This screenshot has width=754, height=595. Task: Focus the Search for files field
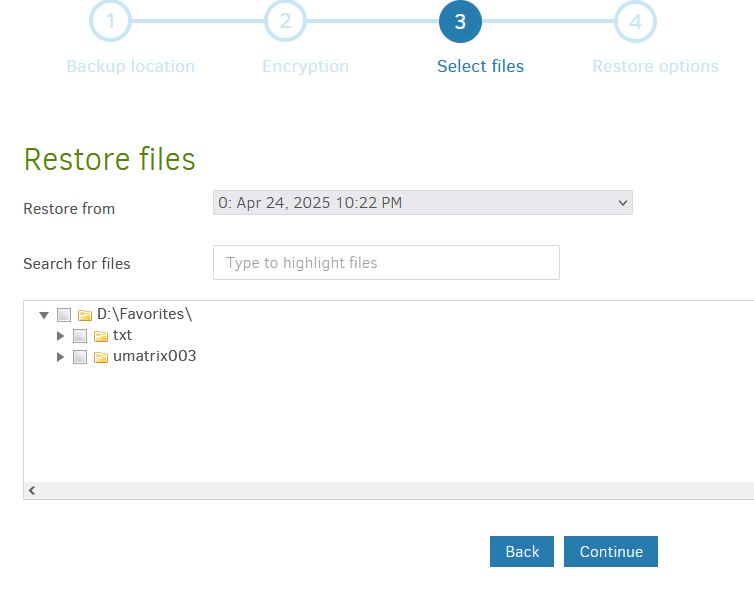click(386, 263)
